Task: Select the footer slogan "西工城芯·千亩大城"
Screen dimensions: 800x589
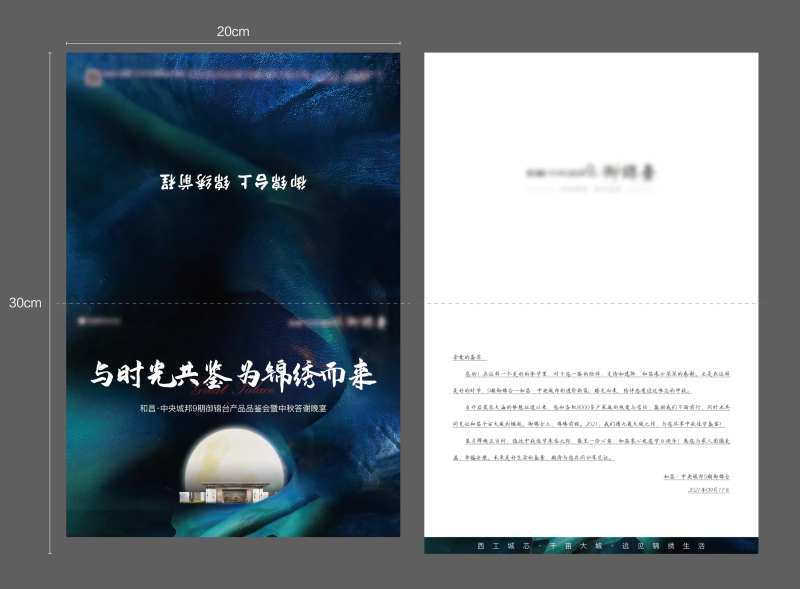Action: [x=539, y=546]
